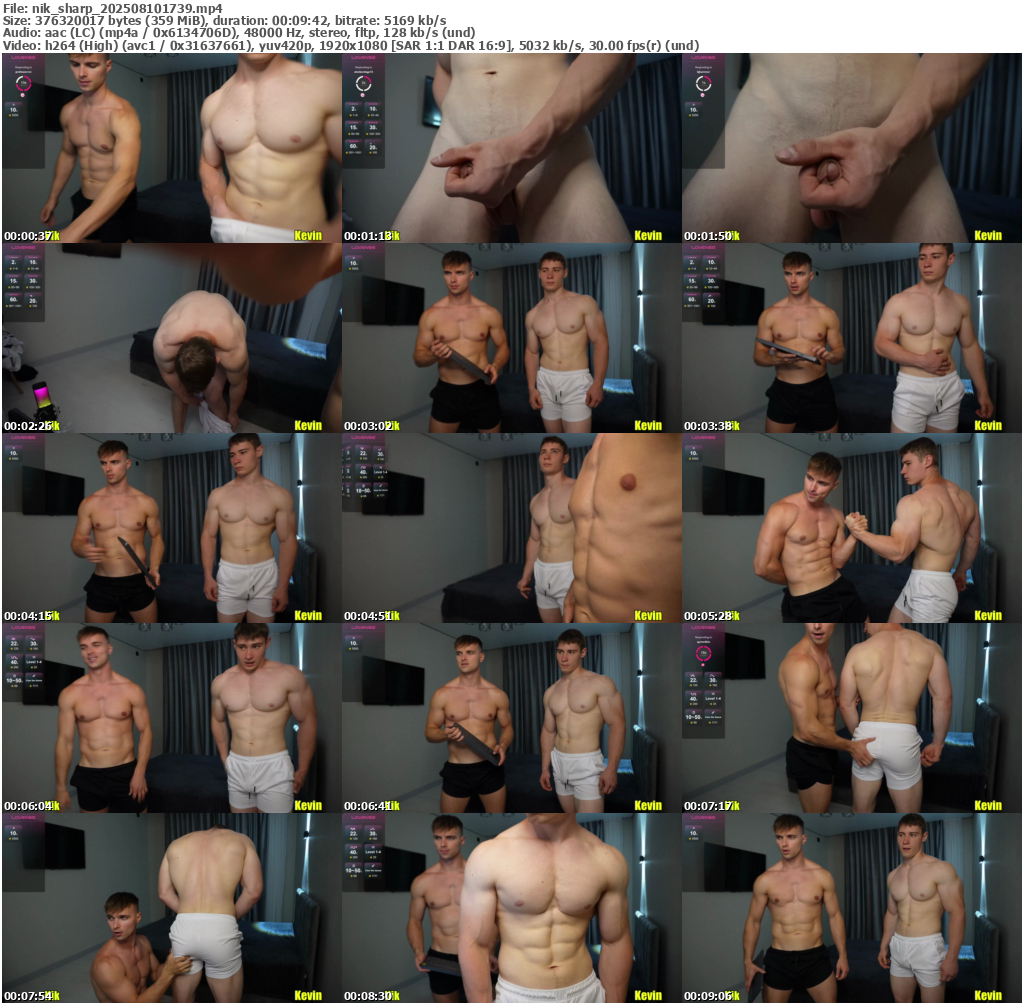Open the thumbnail frame at 00:08:30

tap(512, 908)
